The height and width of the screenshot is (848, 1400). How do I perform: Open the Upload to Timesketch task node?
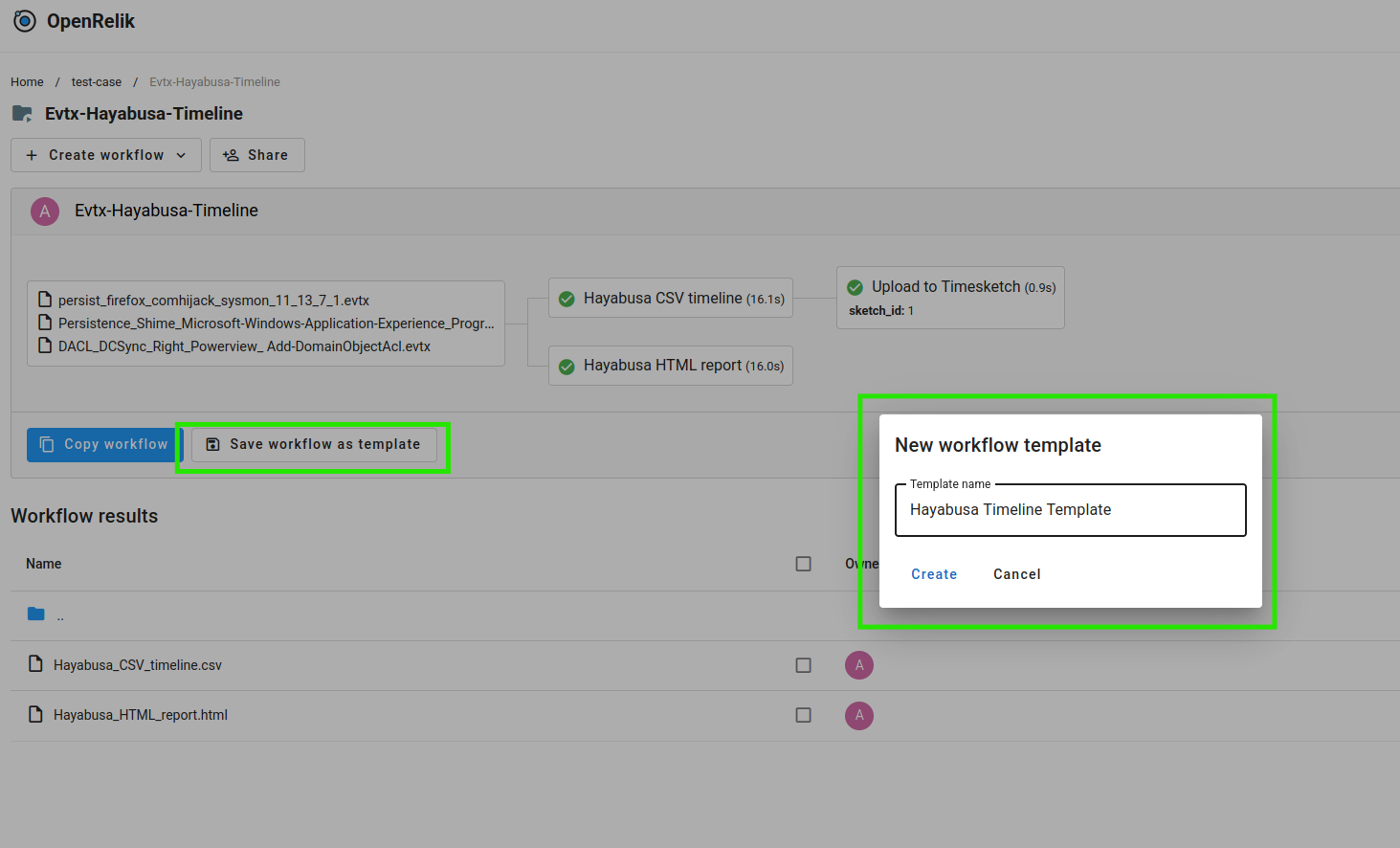tap(950, 298)
